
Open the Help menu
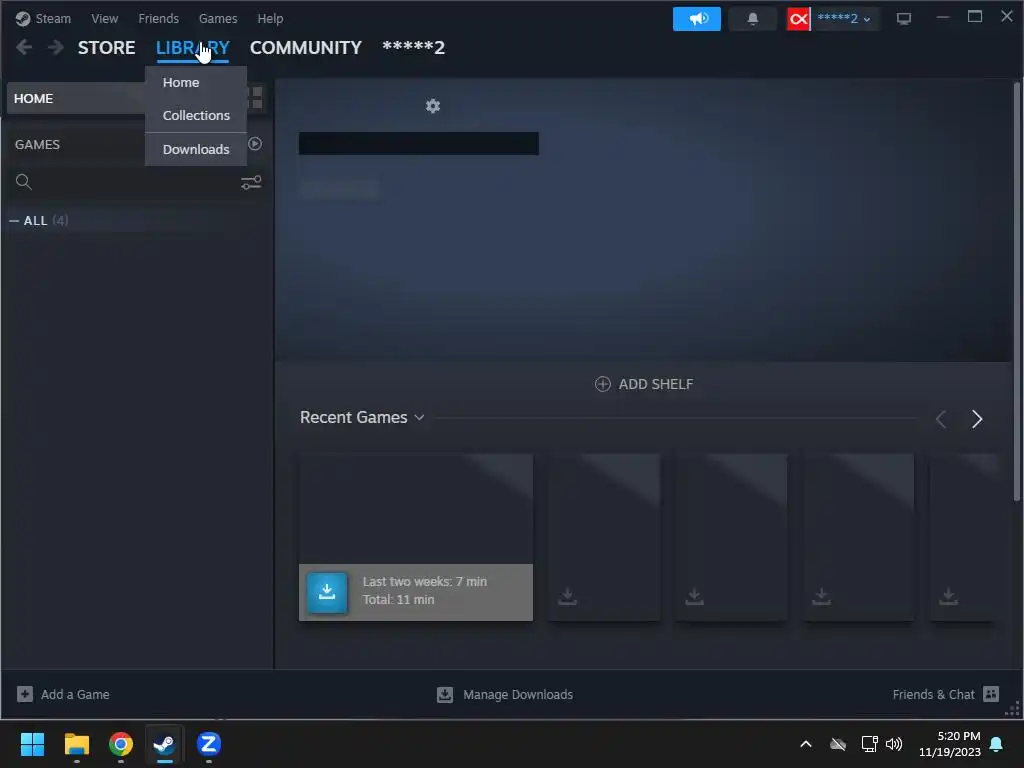(x=270, y=18)
